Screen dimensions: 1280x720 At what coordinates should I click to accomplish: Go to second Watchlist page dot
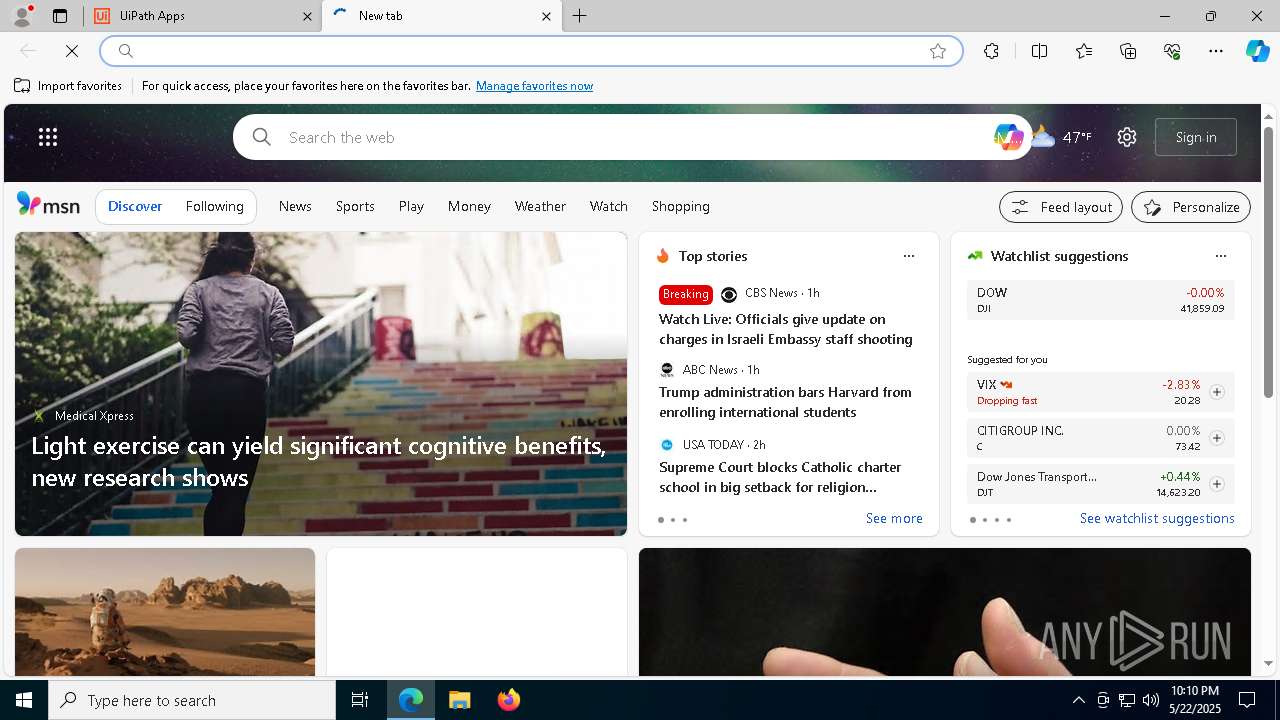(x=985, y=520)
